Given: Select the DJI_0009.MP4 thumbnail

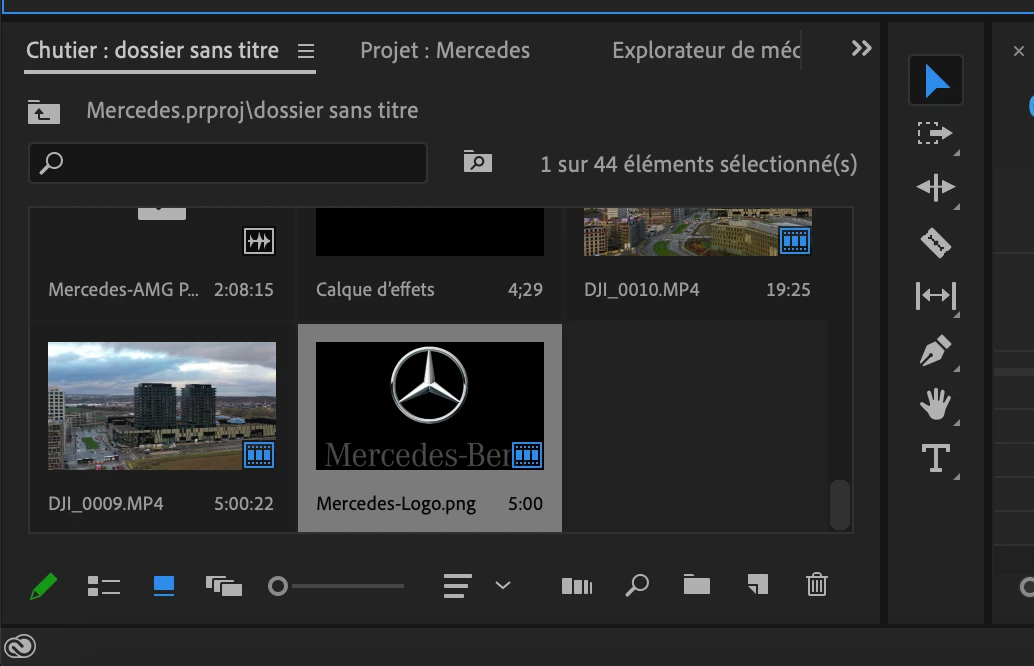Looking at the screenshot, I should click(162, 406).
